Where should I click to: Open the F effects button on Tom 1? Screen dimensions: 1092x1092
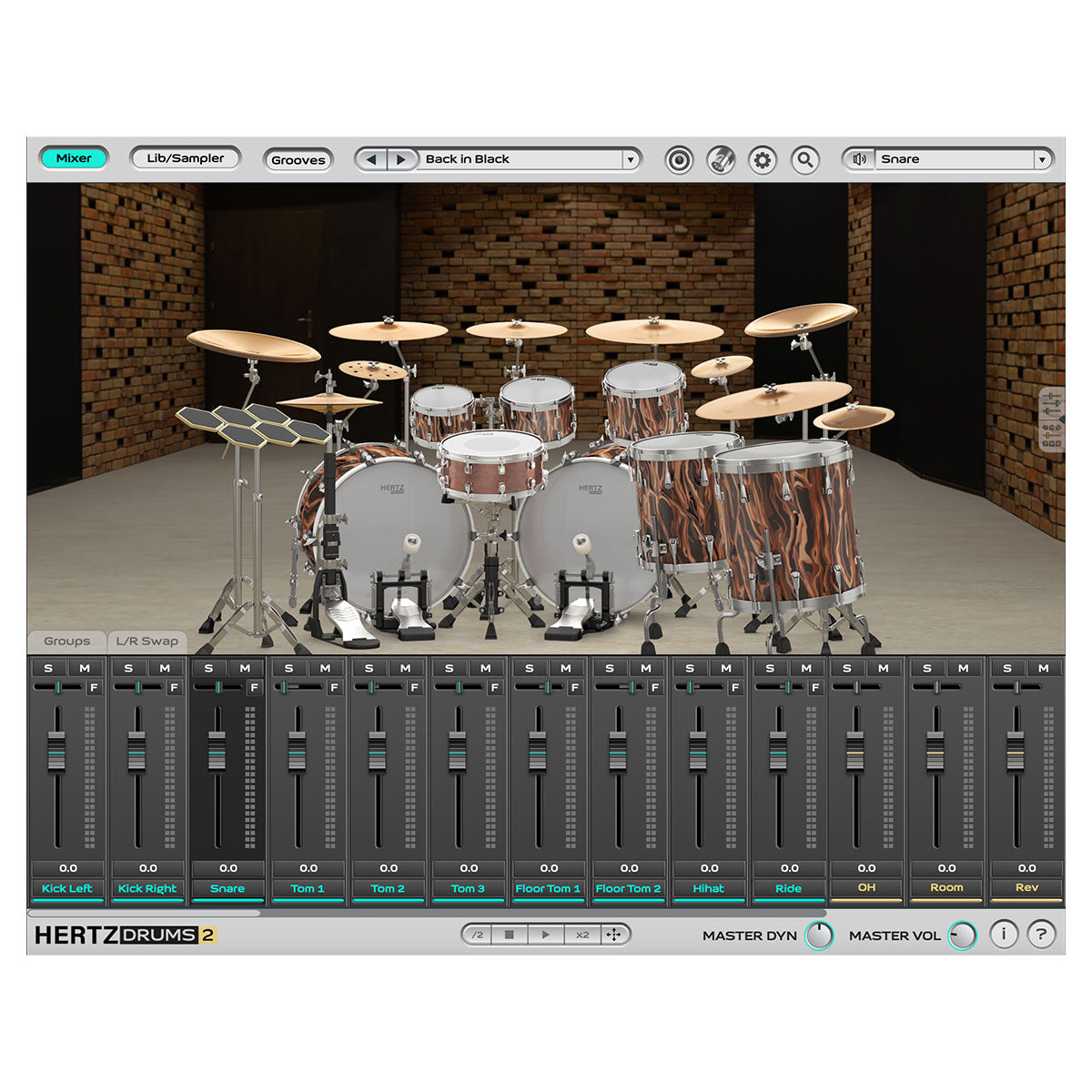click(x=334, y=688)
